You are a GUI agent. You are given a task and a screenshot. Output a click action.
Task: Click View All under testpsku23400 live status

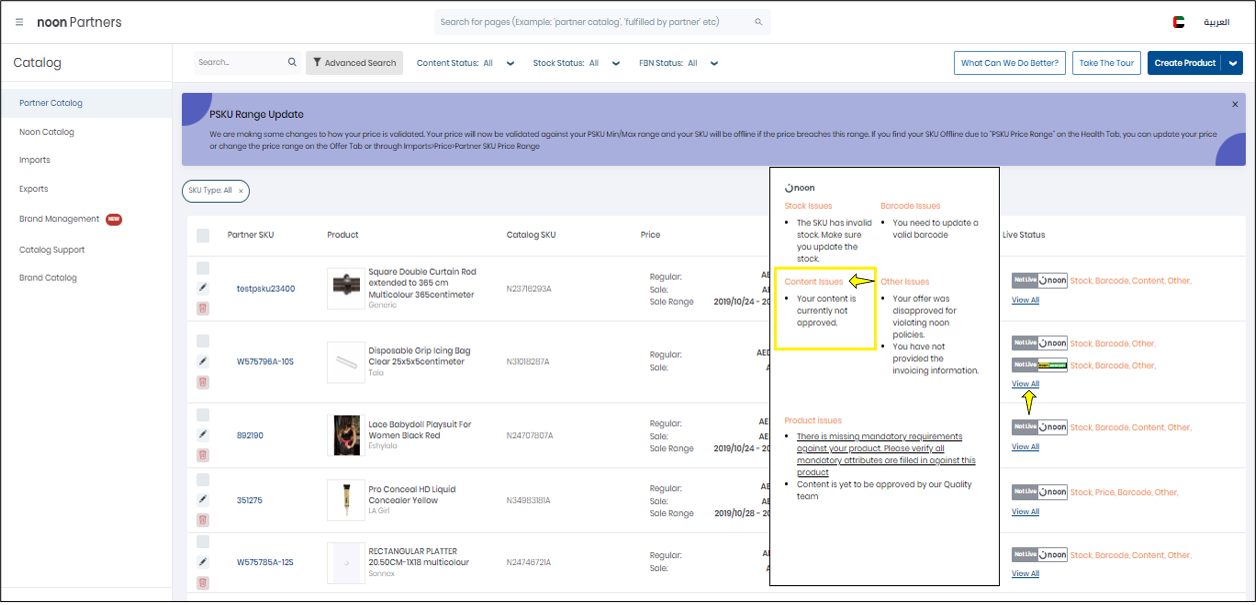click(1024, 299)
